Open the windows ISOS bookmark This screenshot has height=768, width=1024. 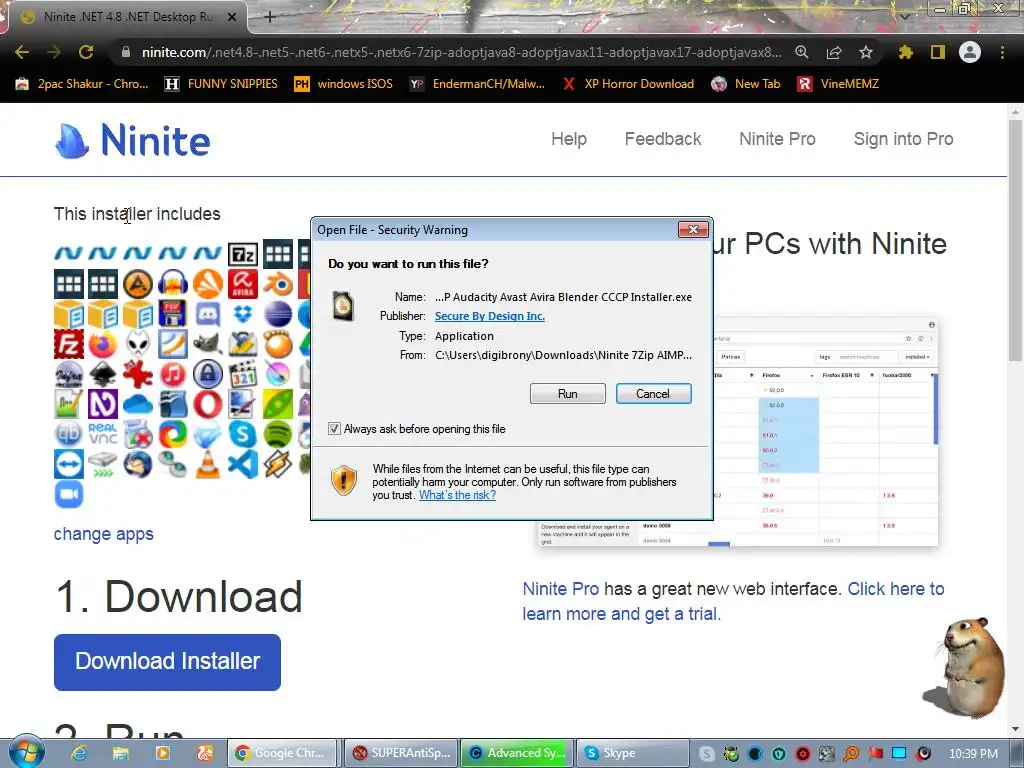click(x=344, y=84)
